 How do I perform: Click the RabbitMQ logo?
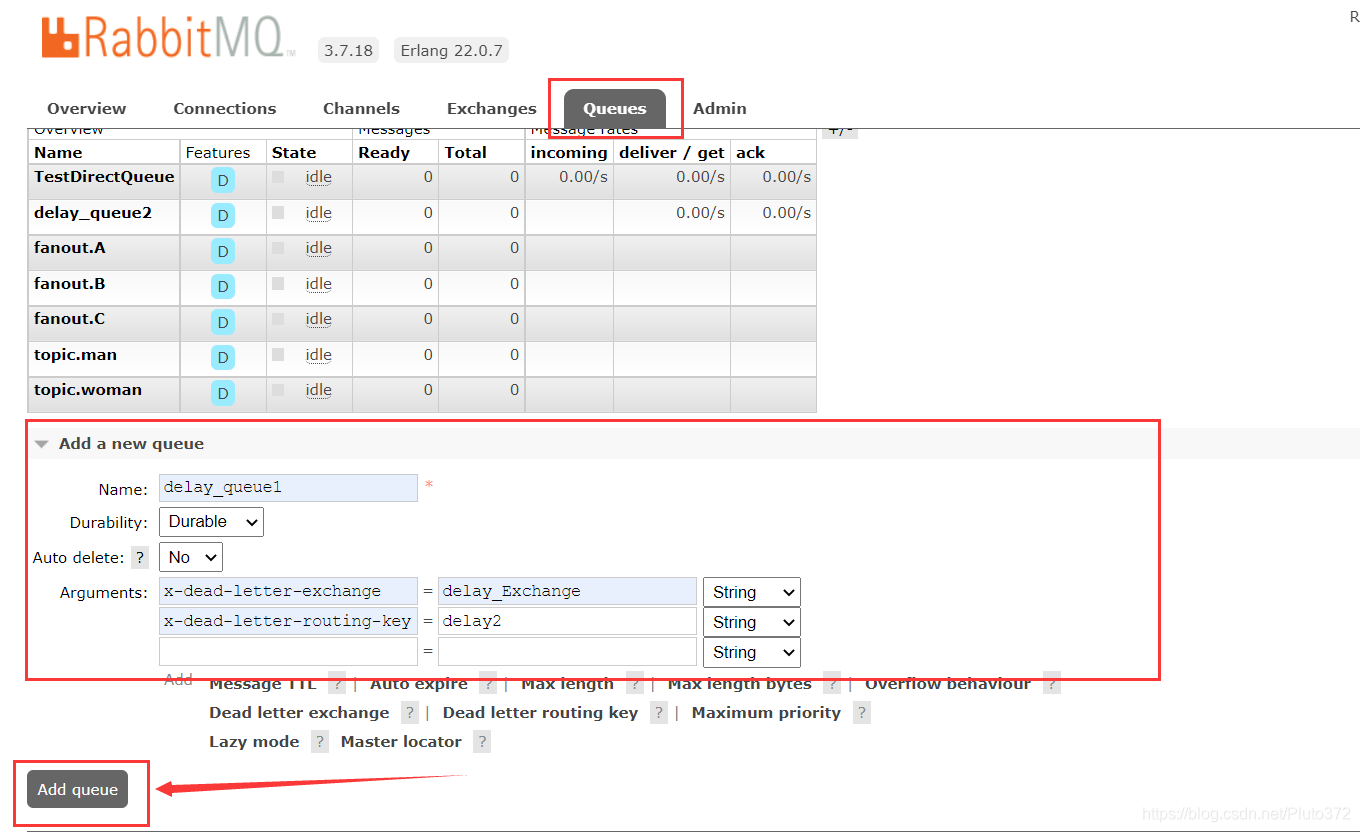[168, 37]
